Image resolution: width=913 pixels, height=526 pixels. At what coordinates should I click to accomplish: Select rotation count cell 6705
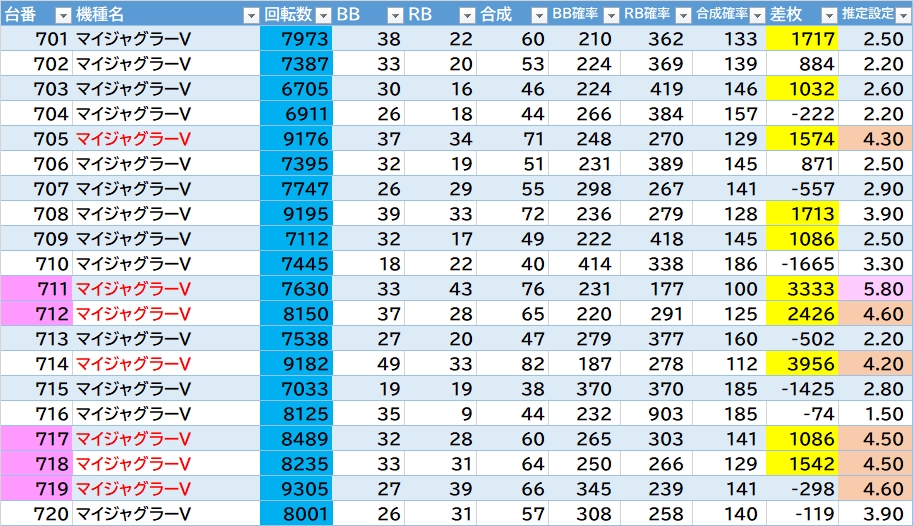coord(296,89)
